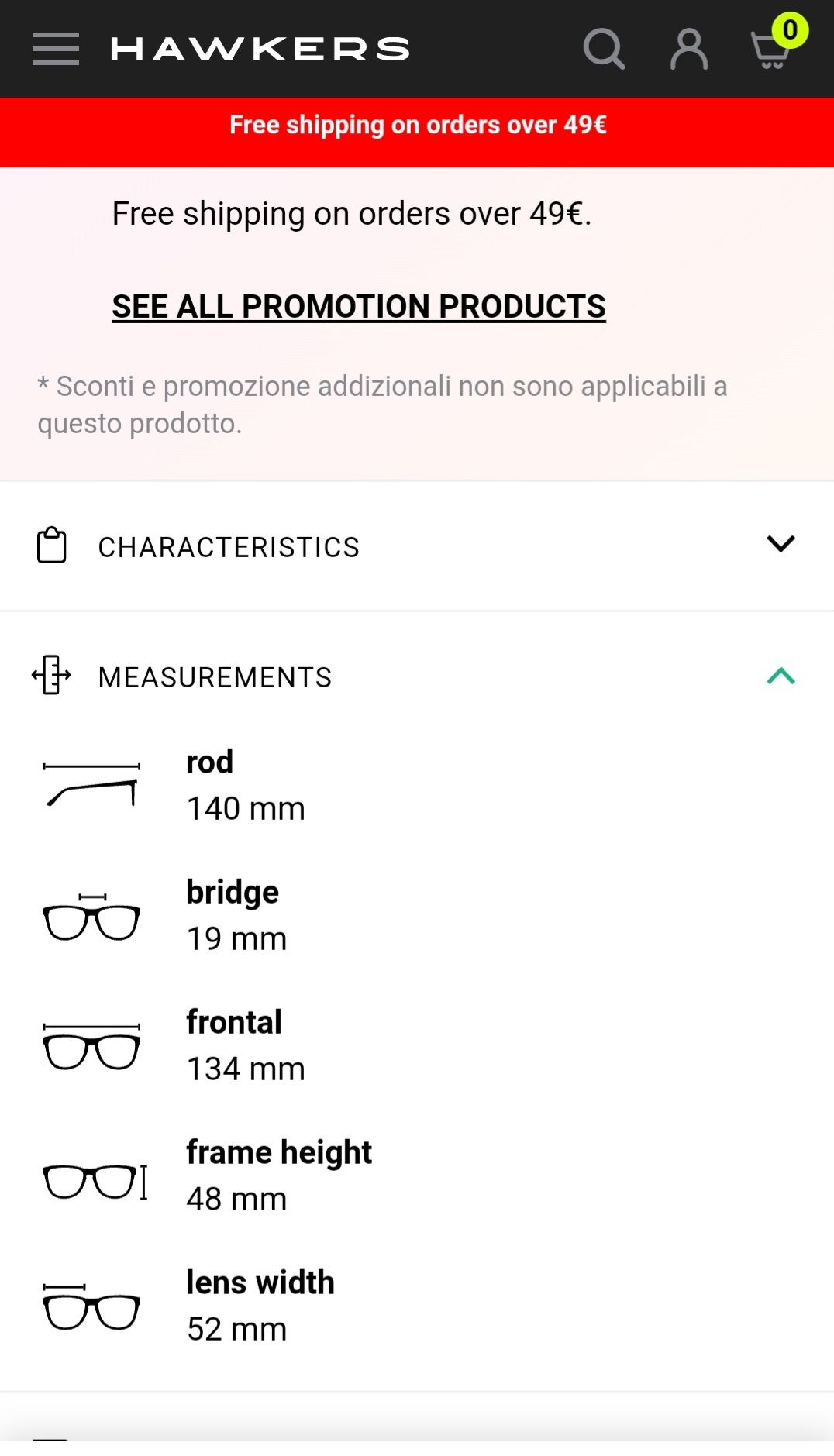
Task: Click the lens width glasses icon
Action: [x=91, y=1306]
